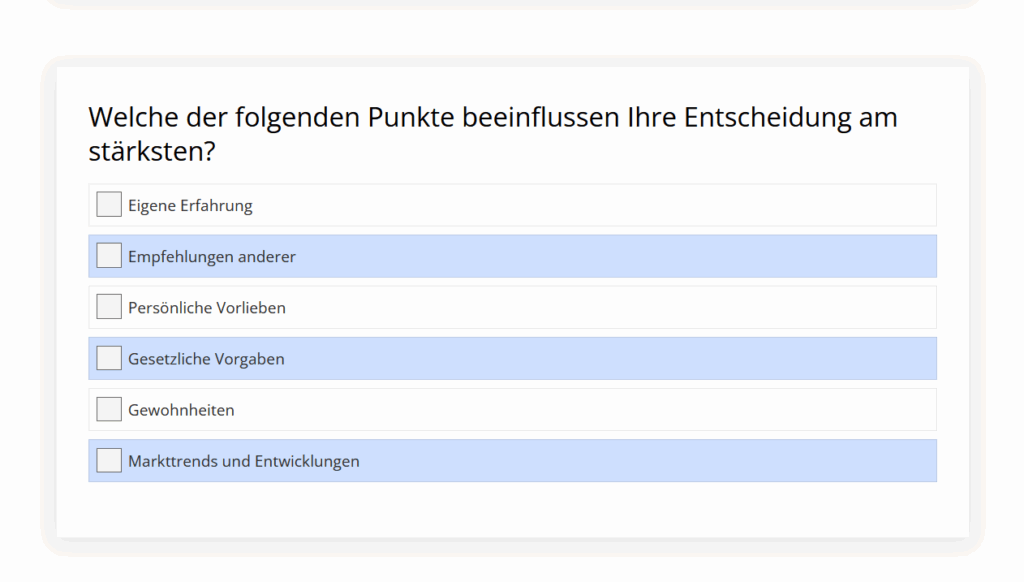The image size is (1024, 582).
Task: Check the "Gewohnheiten" checkbox
Action: click(x=108, y=408)
